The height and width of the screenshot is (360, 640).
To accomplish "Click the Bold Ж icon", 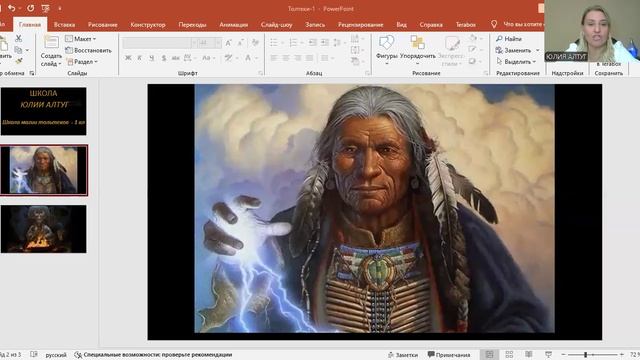I will (x=128, y=58).
